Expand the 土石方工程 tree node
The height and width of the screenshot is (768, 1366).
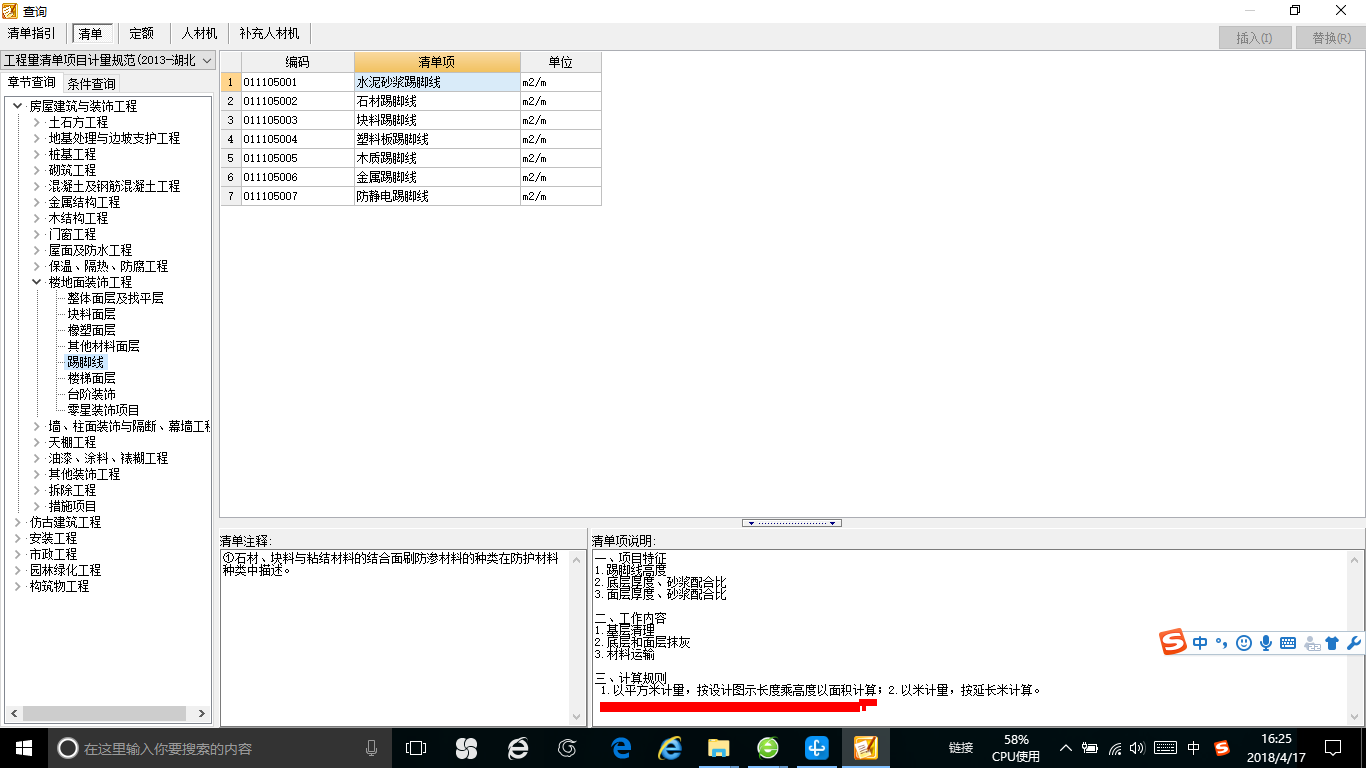(37, 122)
